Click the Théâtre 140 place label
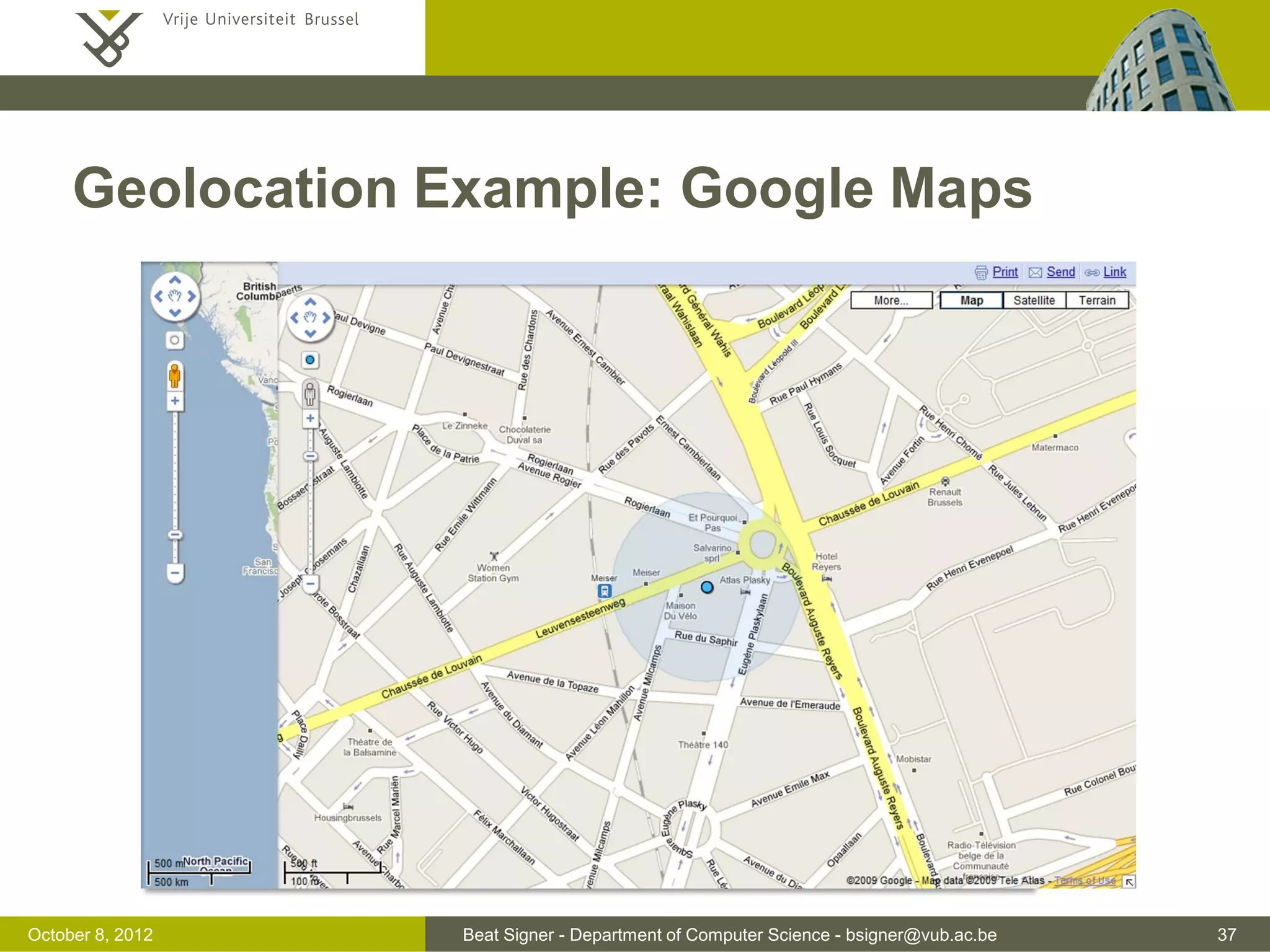The height and width of the screenshot is (952, 1270). pos(703,745)
